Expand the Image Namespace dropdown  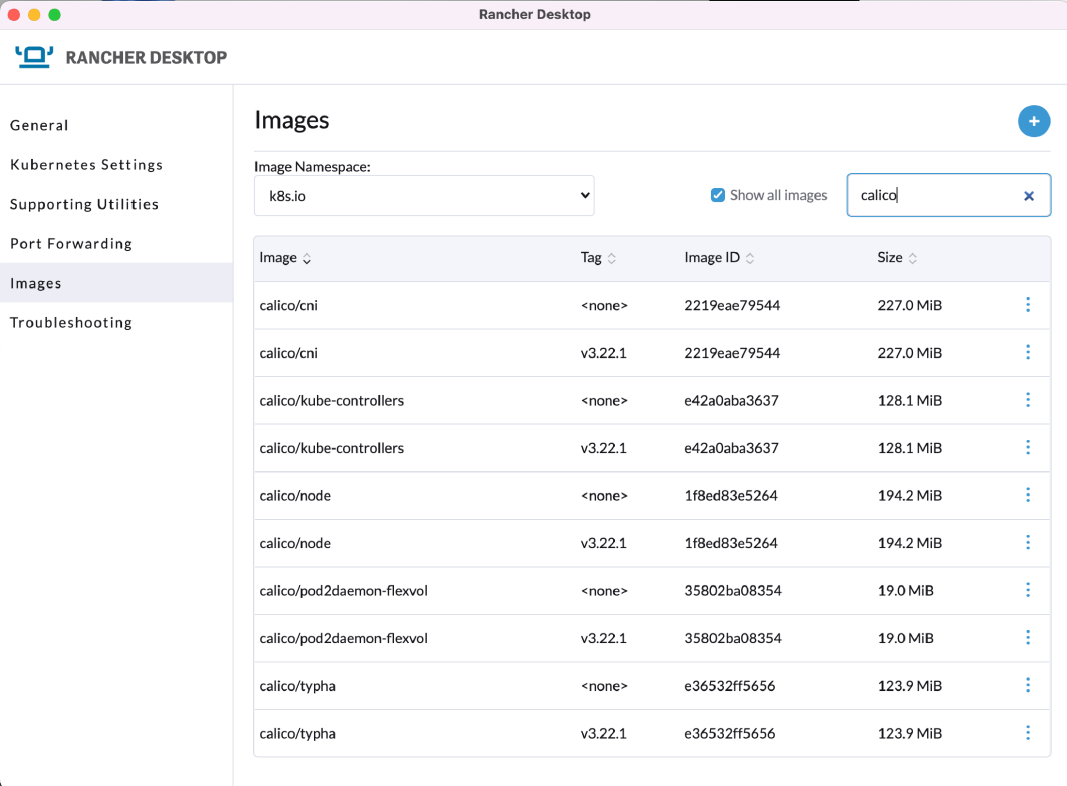[x=424, y=196]
